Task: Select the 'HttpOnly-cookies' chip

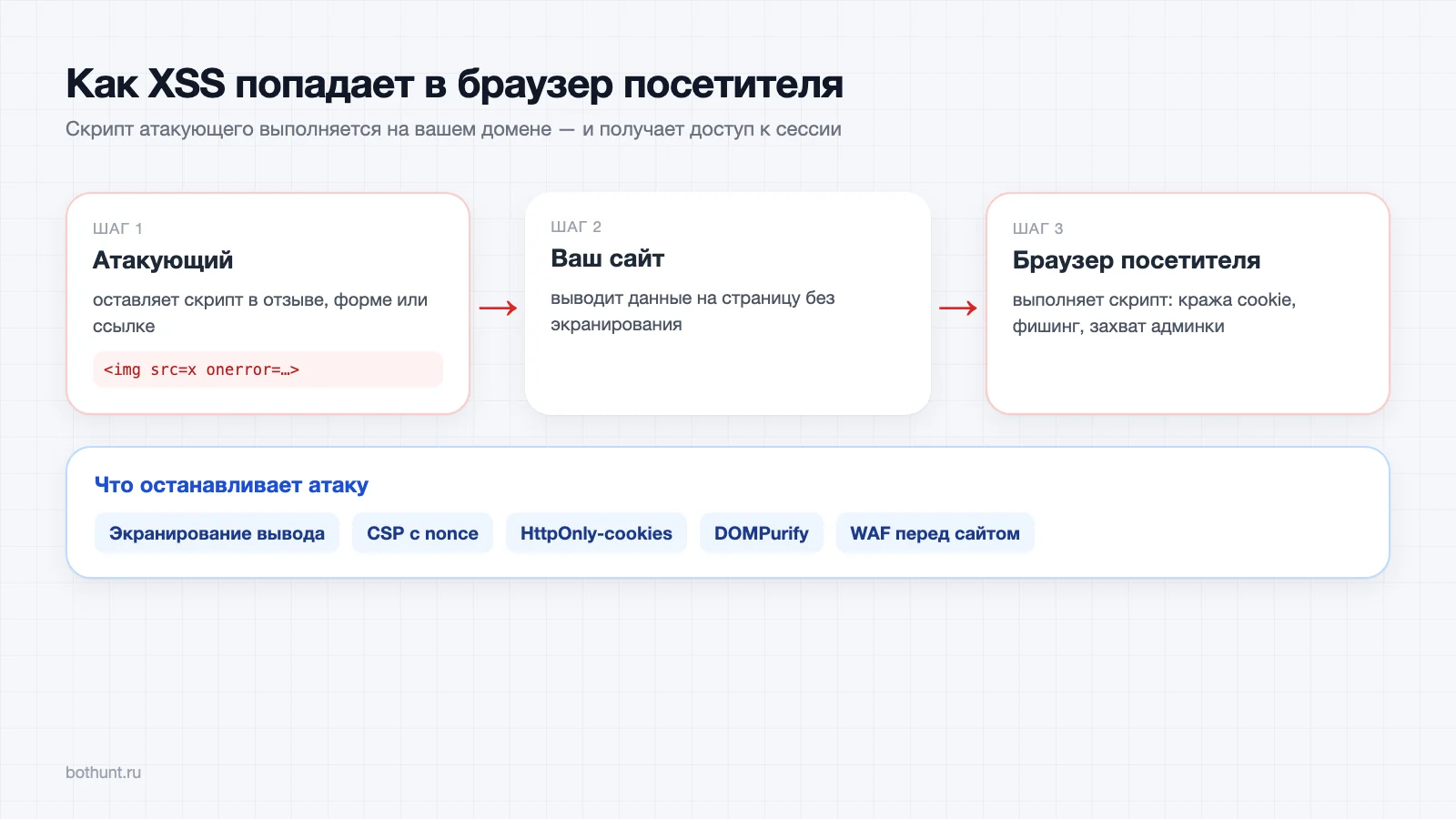Action: (x=596, y=533)
